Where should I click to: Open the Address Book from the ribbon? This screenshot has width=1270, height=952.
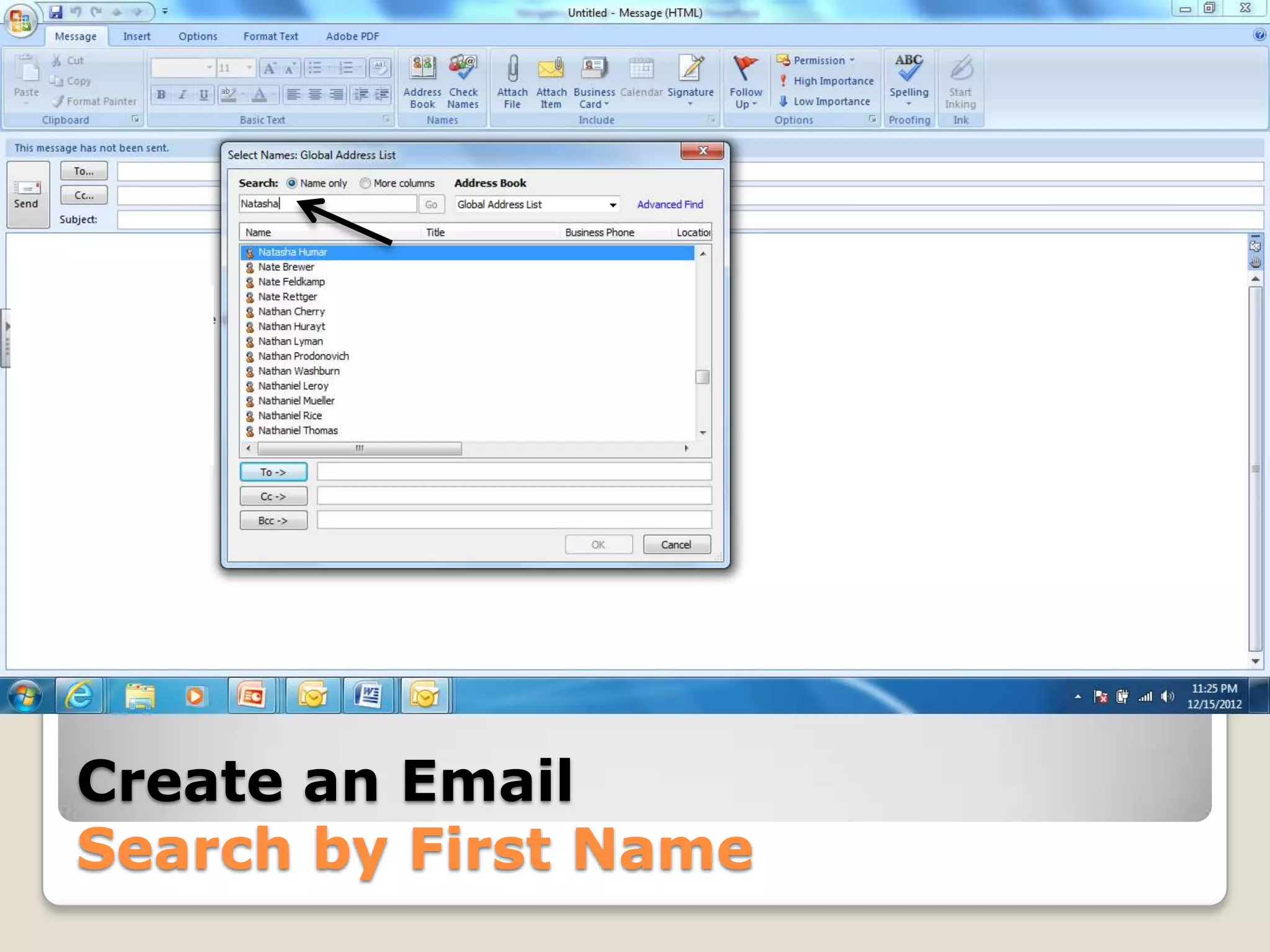(x=422, y=82)
